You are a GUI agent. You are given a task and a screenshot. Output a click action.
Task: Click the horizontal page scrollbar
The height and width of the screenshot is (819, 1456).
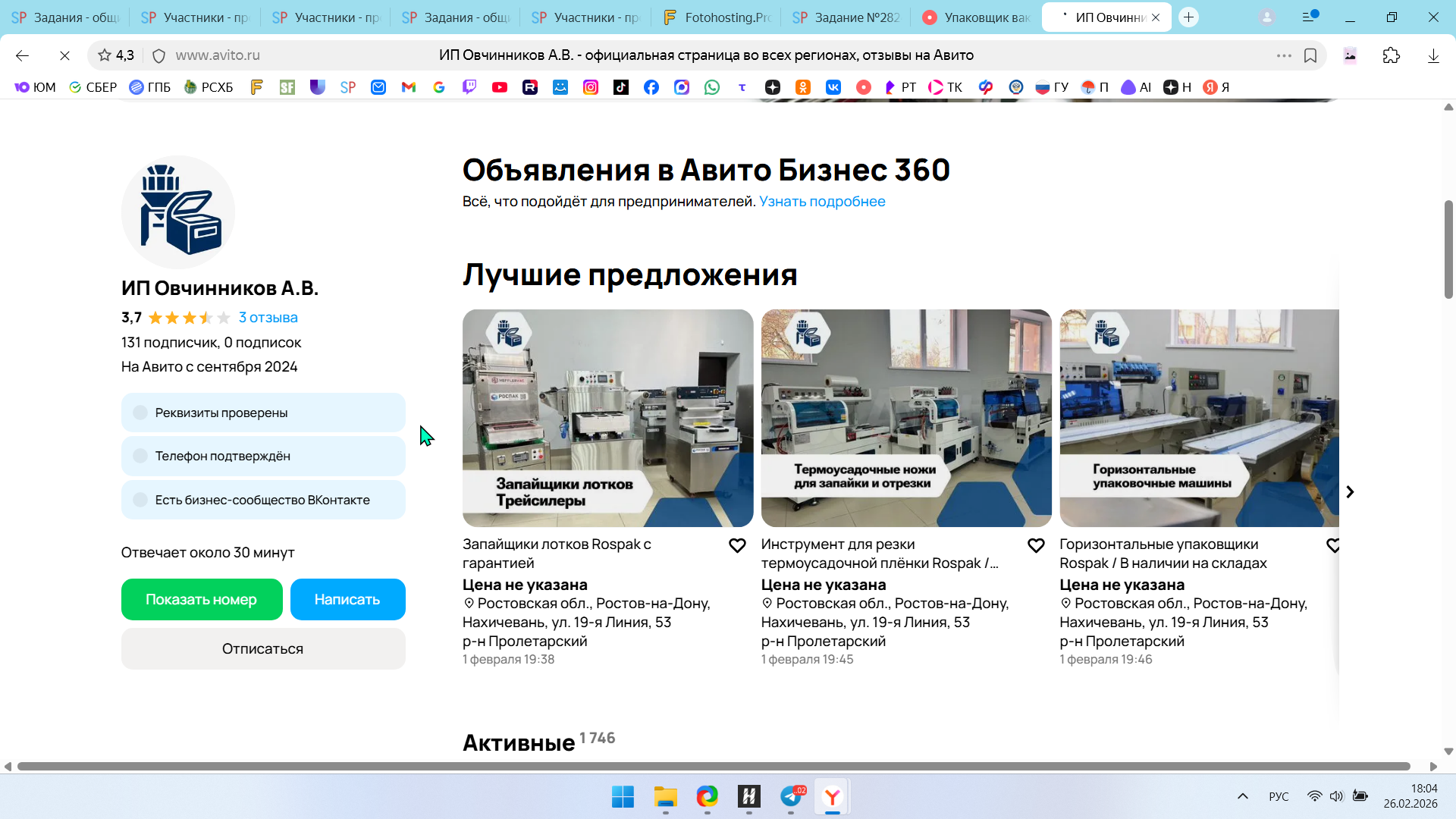[713, 767]
